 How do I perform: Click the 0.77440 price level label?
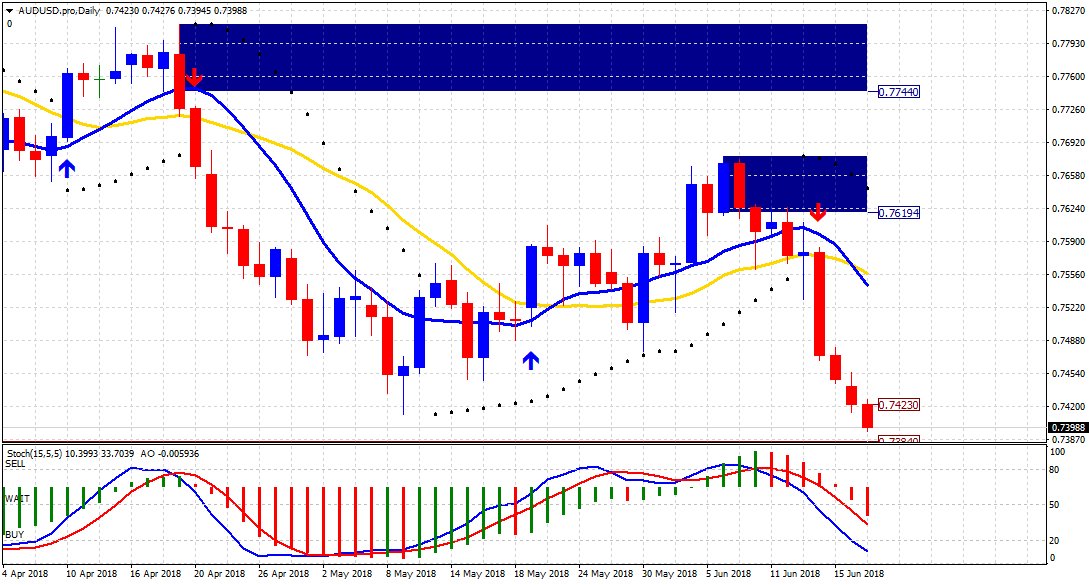click(x=899, y=92)
